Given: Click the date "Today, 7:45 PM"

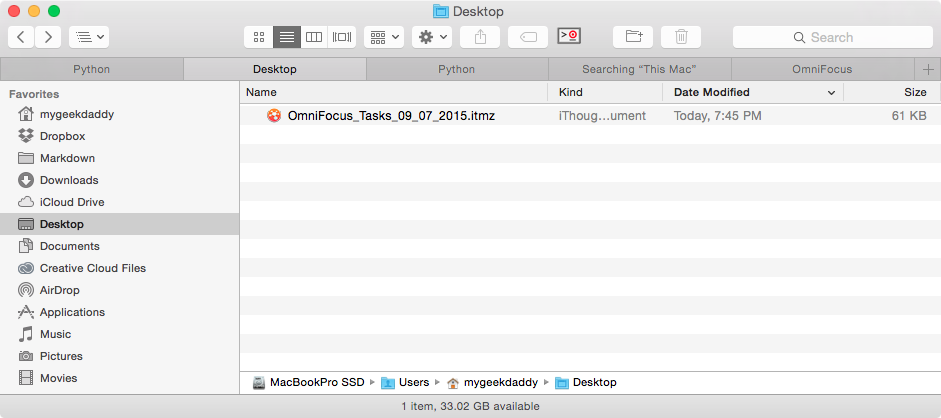Looking at the screenshot, I should pos(717,116).
